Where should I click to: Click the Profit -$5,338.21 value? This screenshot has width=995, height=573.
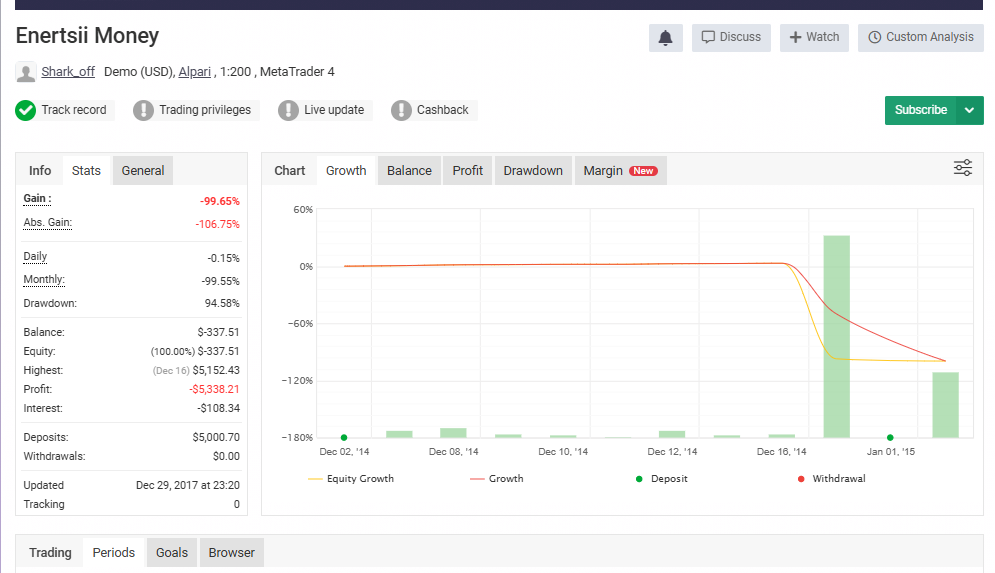click(x=214, y=389)
